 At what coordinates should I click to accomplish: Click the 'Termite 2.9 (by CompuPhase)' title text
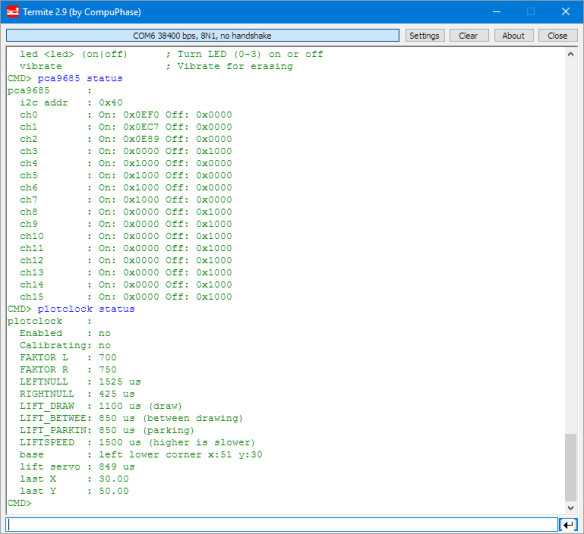click(x=82, y=12)
